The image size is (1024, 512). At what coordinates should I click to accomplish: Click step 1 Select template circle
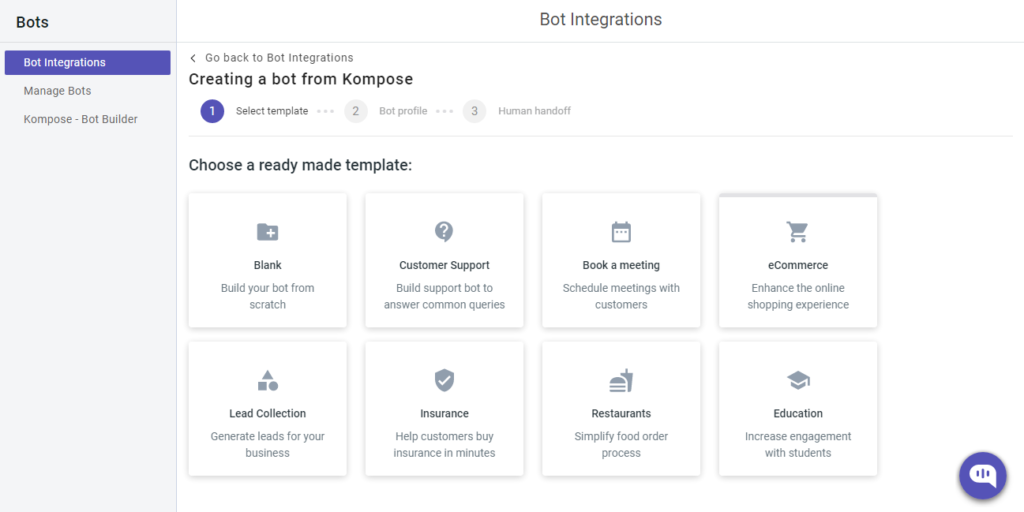(x=212, y=111)
